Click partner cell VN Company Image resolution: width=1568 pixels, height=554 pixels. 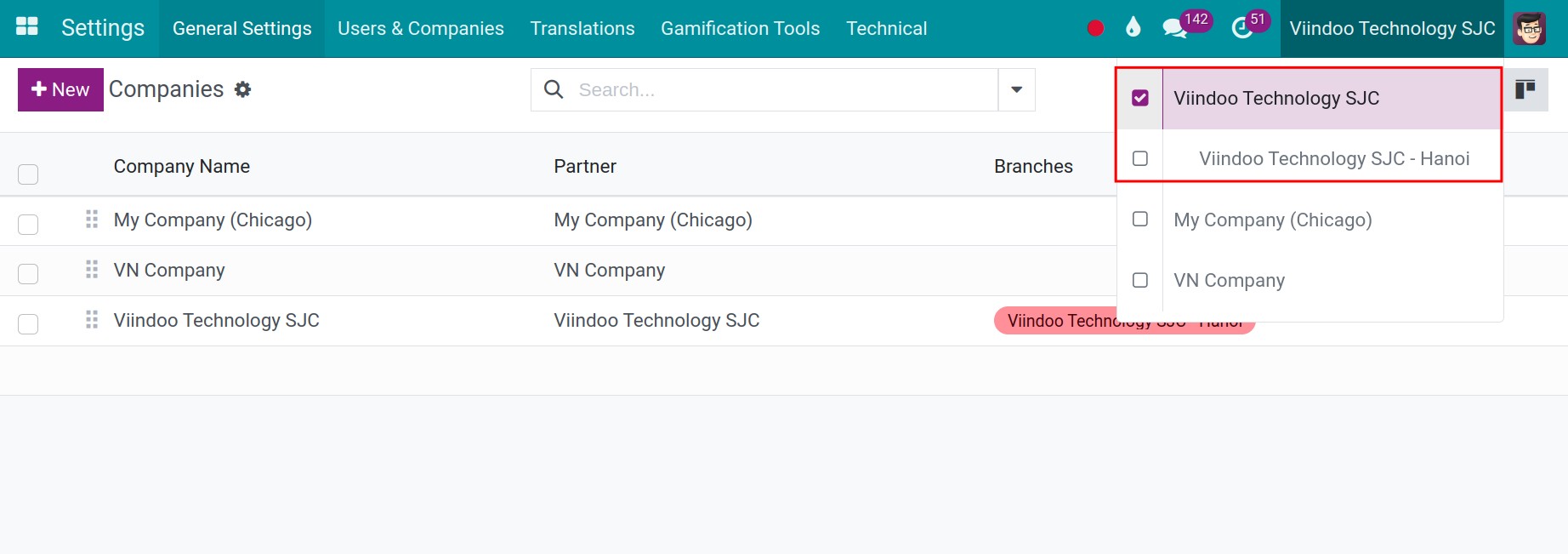(610, 270)
